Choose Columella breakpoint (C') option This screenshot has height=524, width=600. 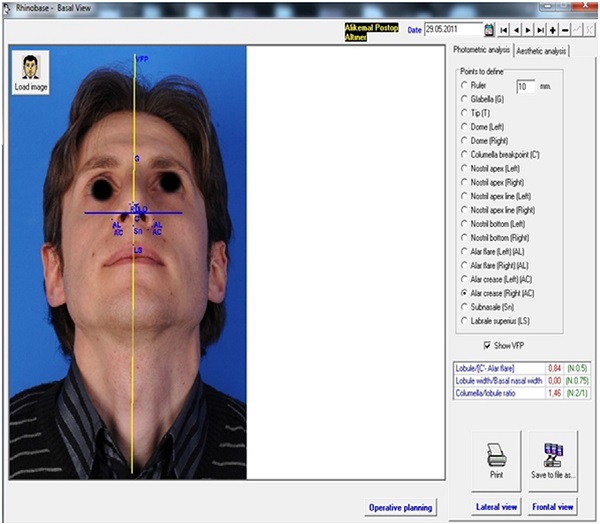tap(464, 155)
